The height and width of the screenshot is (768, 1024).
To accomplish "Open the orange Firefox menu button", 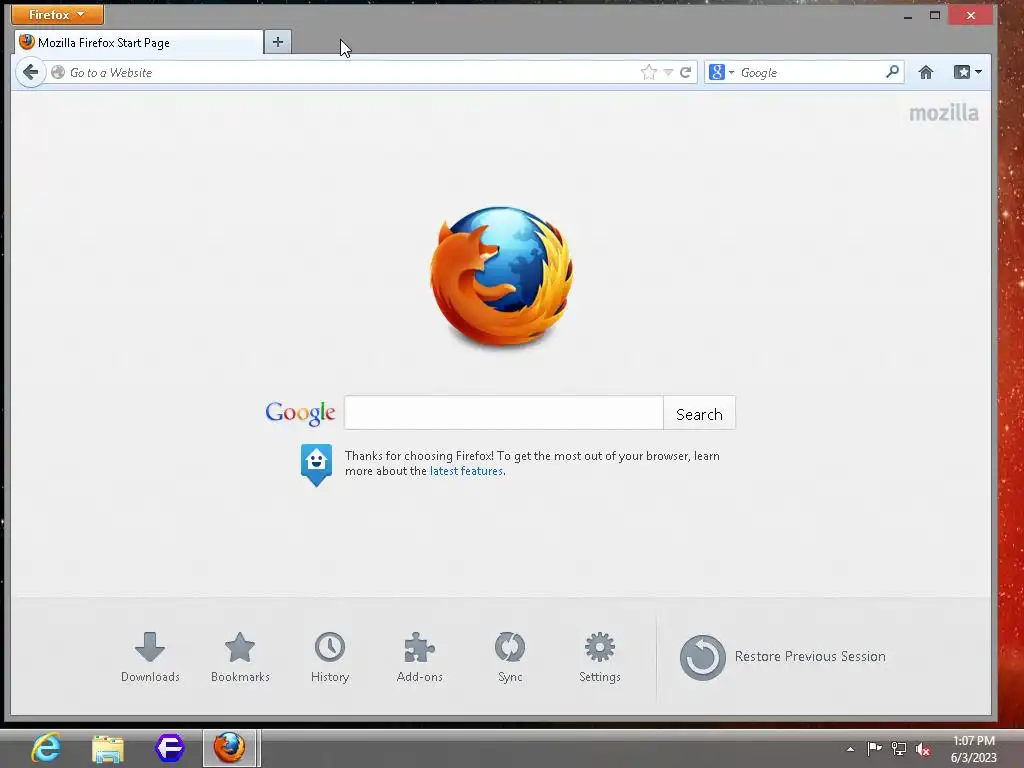I will pyautogui.click(x=57, y=14).
